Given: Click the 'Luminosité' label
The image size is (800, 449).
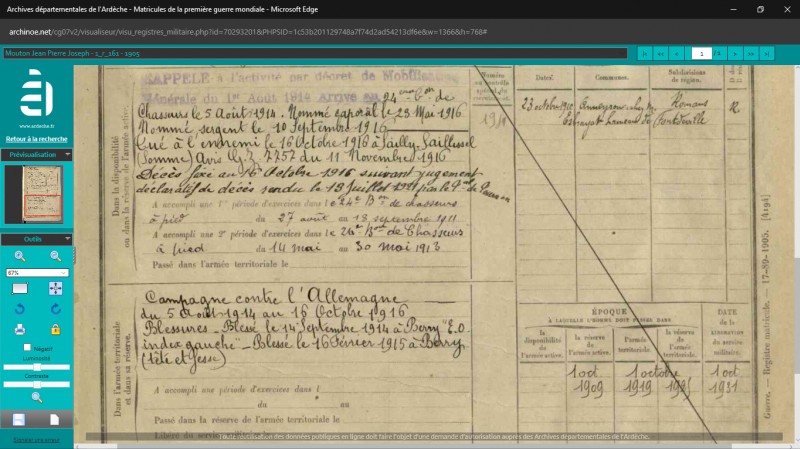Looking at the screenshot, I should pyautogui.click(x=36, y=359).
